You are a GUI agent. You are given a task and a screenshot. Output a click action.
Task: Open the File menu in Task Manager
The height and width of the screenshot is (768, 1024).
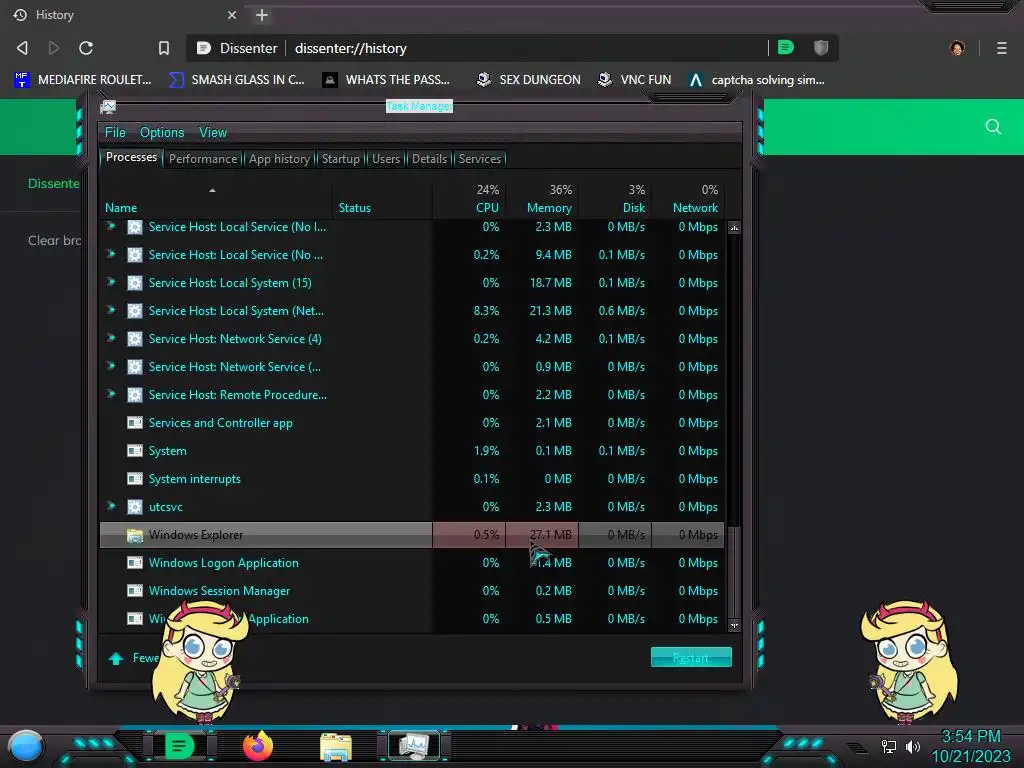tap(115, 133)
